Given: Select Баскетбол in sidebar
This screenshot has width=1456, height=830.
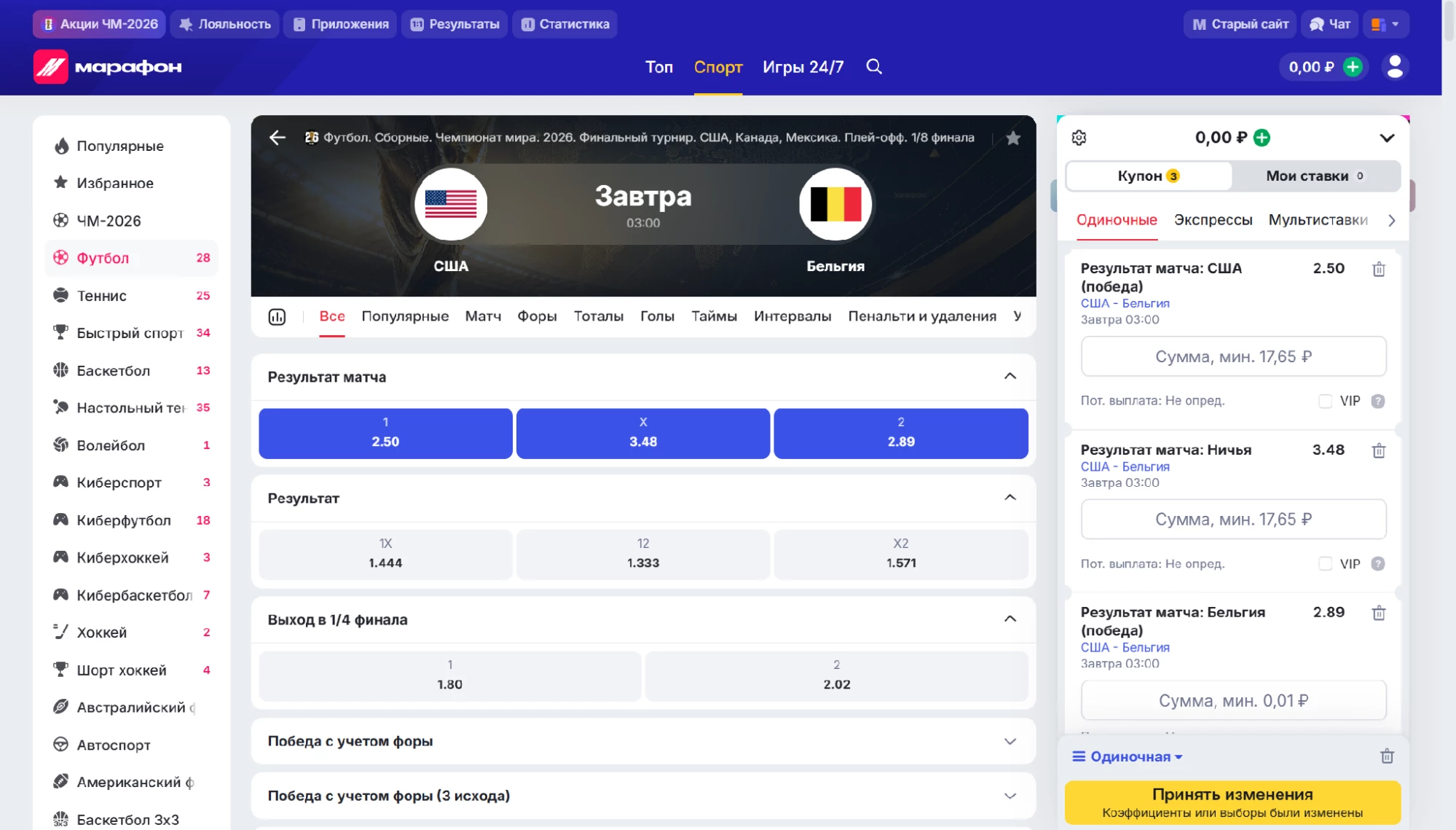Looking at the screenshot, I should [x=131, y=371].
